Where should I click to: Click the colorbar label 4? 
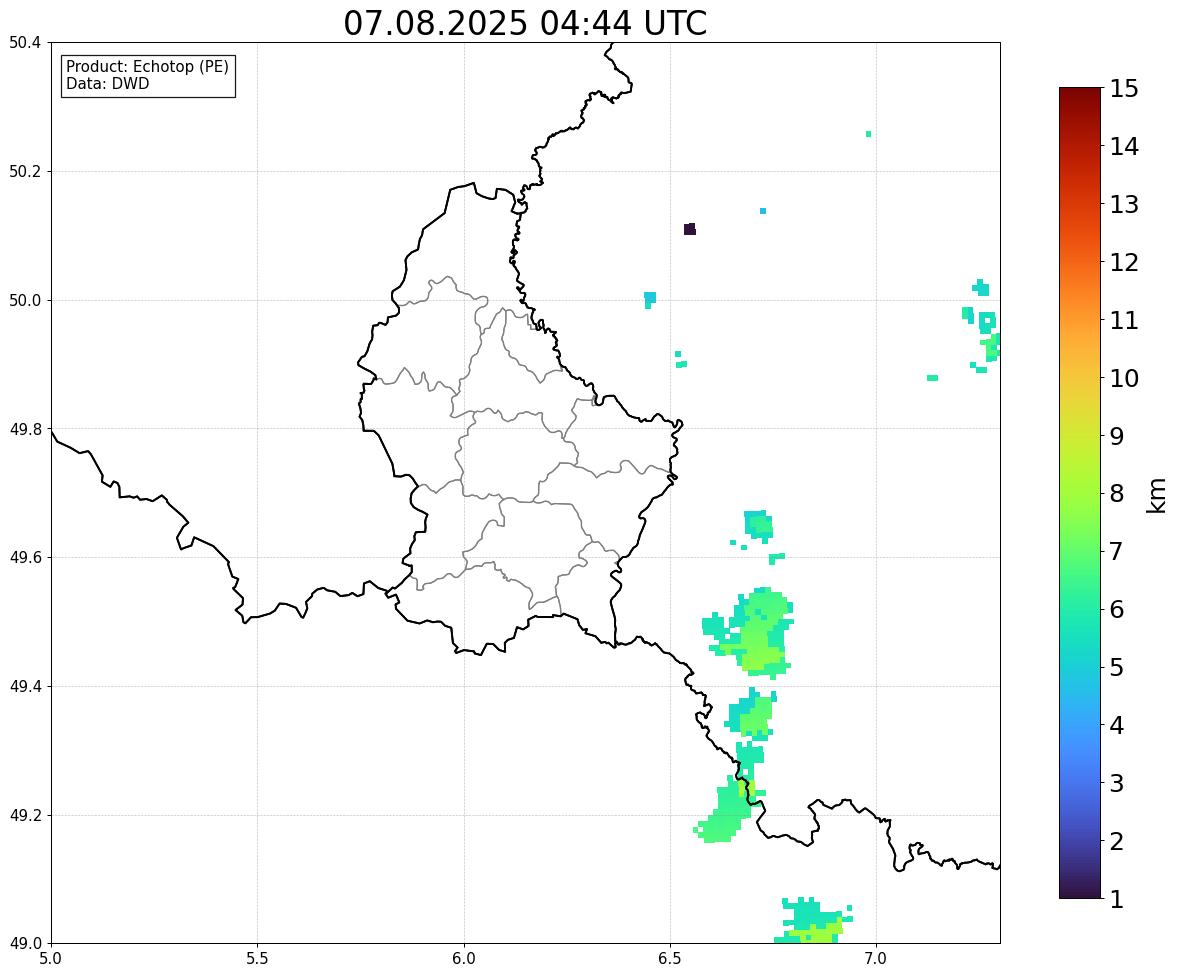coord(1117,726)
